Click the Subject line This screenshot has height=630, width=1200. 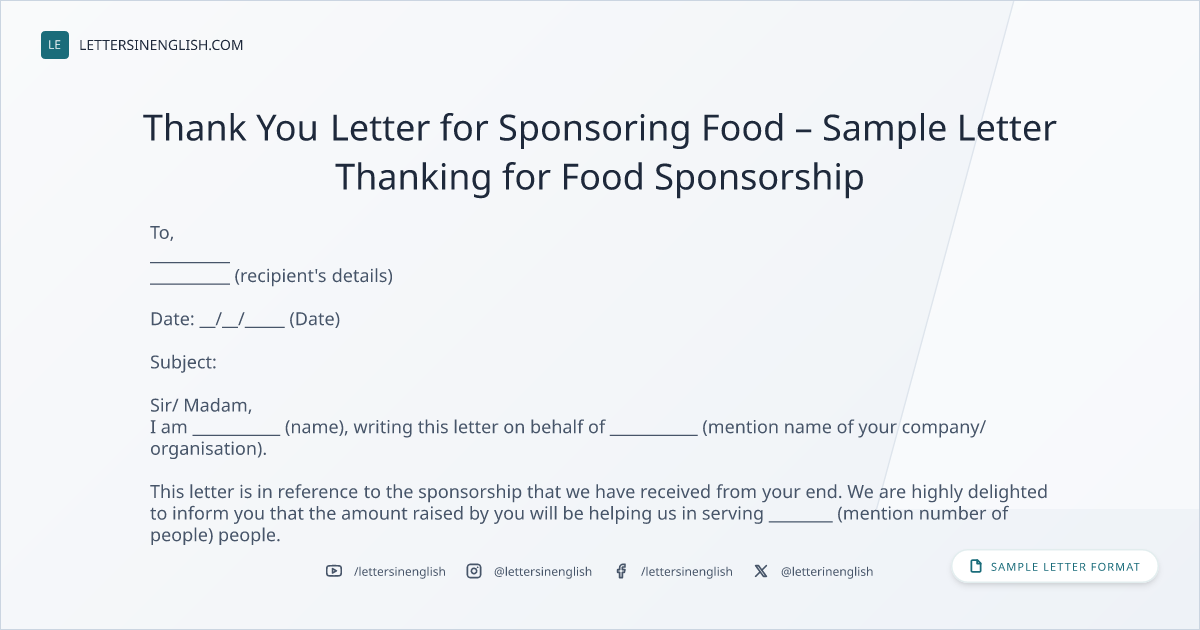(183, 362)
